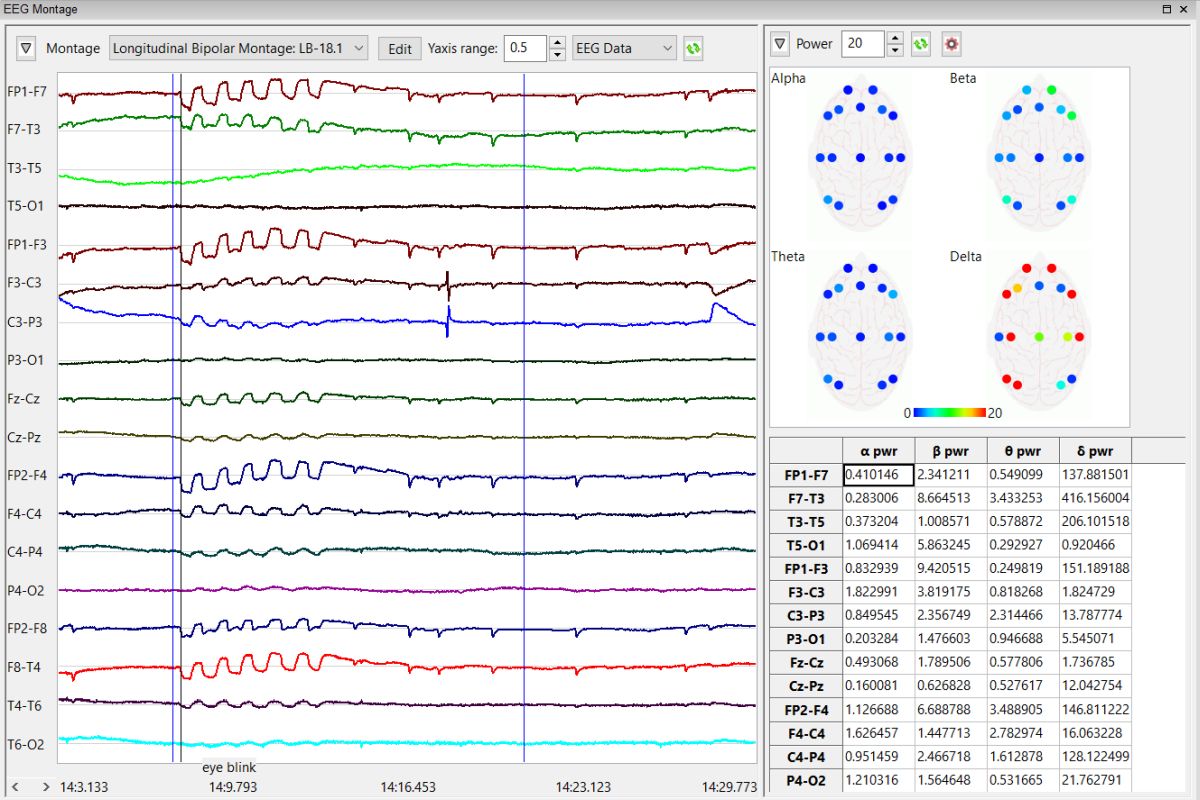Increase the Yaxis range value

(x=557, y=42)
